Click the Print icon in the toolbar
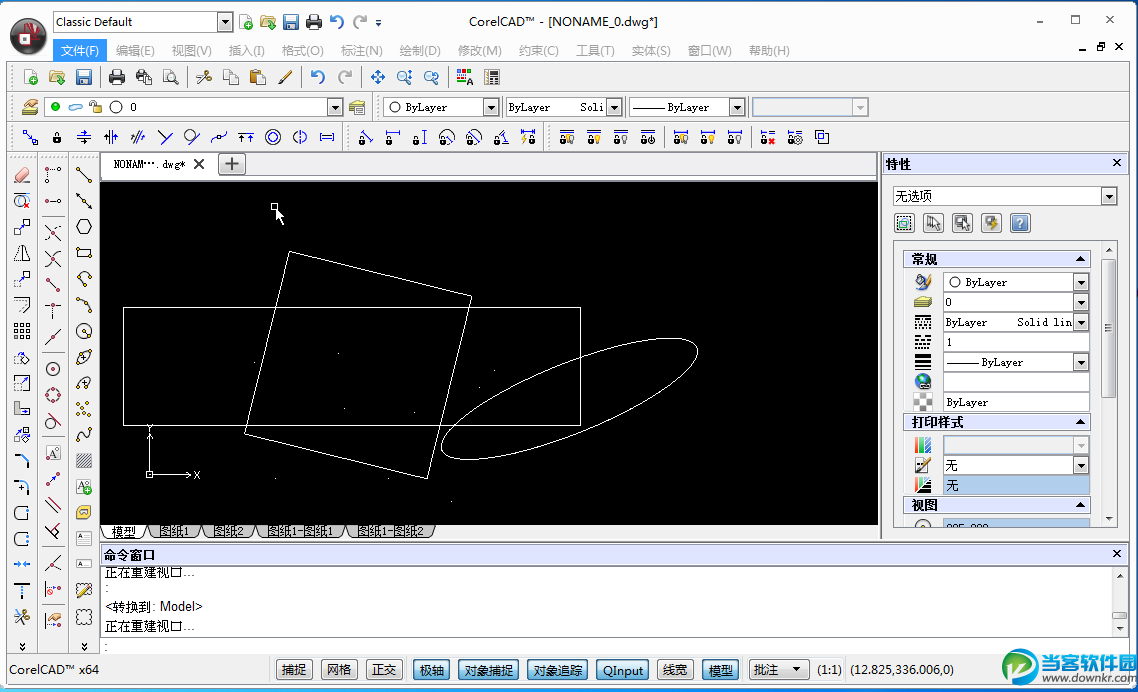 (117, 77)
